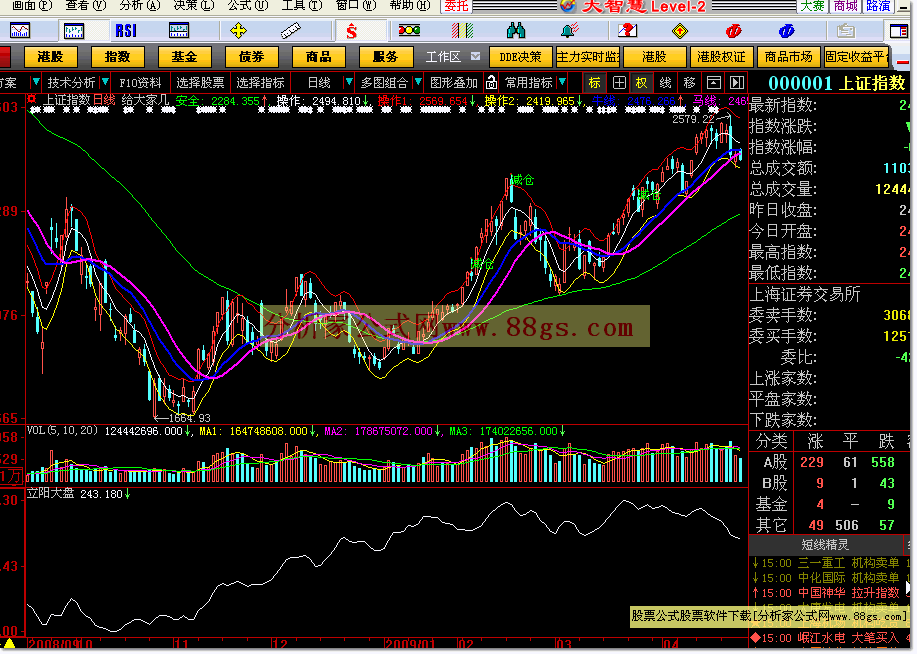The image size is (917, 654).
Task: Expand the 多图组合 dropdown arrow
Action: tap(418, 82)
